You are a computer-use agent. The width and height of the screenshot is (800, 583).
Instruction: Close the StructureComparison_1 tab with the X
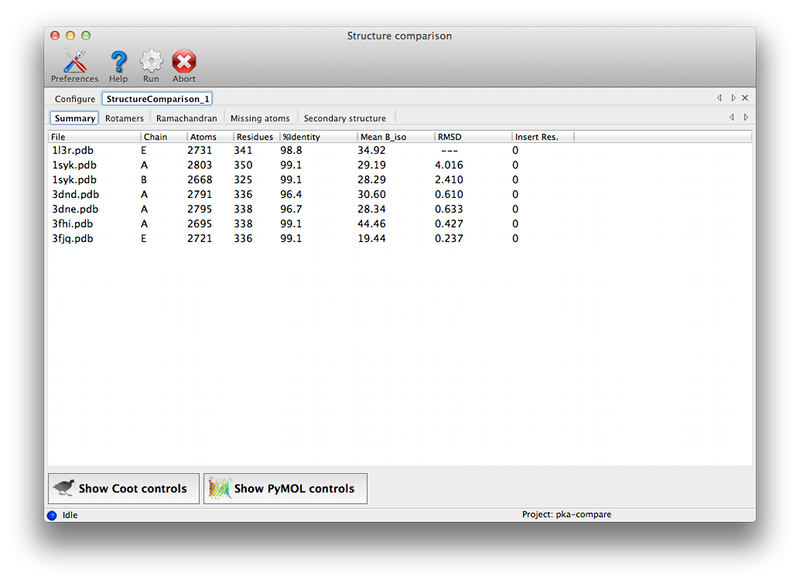[745, 98]
